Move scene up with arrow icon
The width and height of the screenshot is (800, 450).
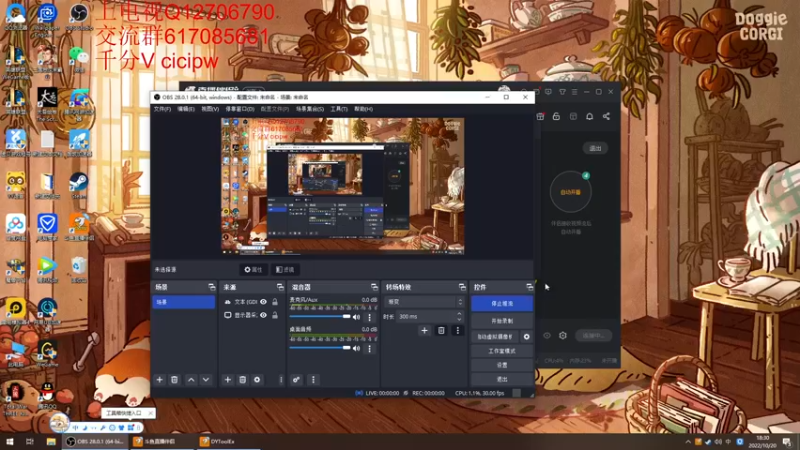(x=191, y=380)
